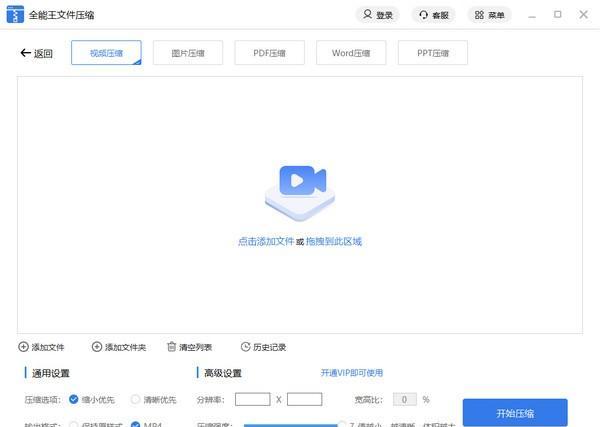Click the 全能王文件压缩 app logo icon
This screenshot has width=600, height=427.
15,15
